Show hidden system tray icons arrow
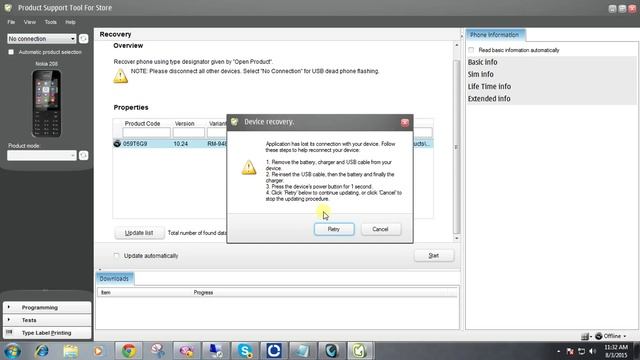The image size is (640, 360). coord(558,351)
